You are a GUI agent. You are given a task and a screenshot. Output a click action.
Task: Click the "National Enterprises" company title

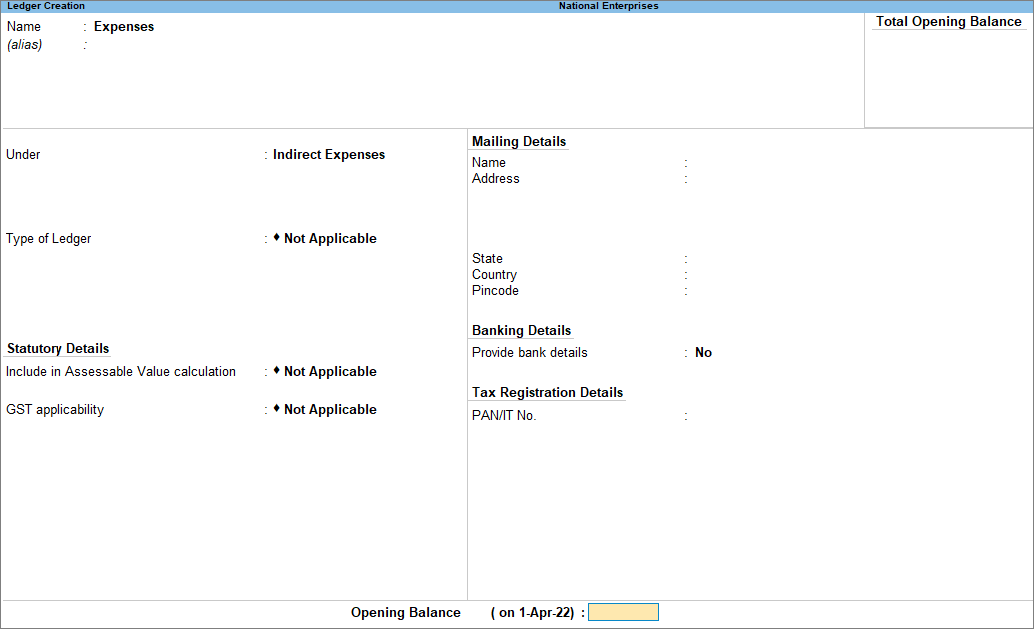coord(609,6)
